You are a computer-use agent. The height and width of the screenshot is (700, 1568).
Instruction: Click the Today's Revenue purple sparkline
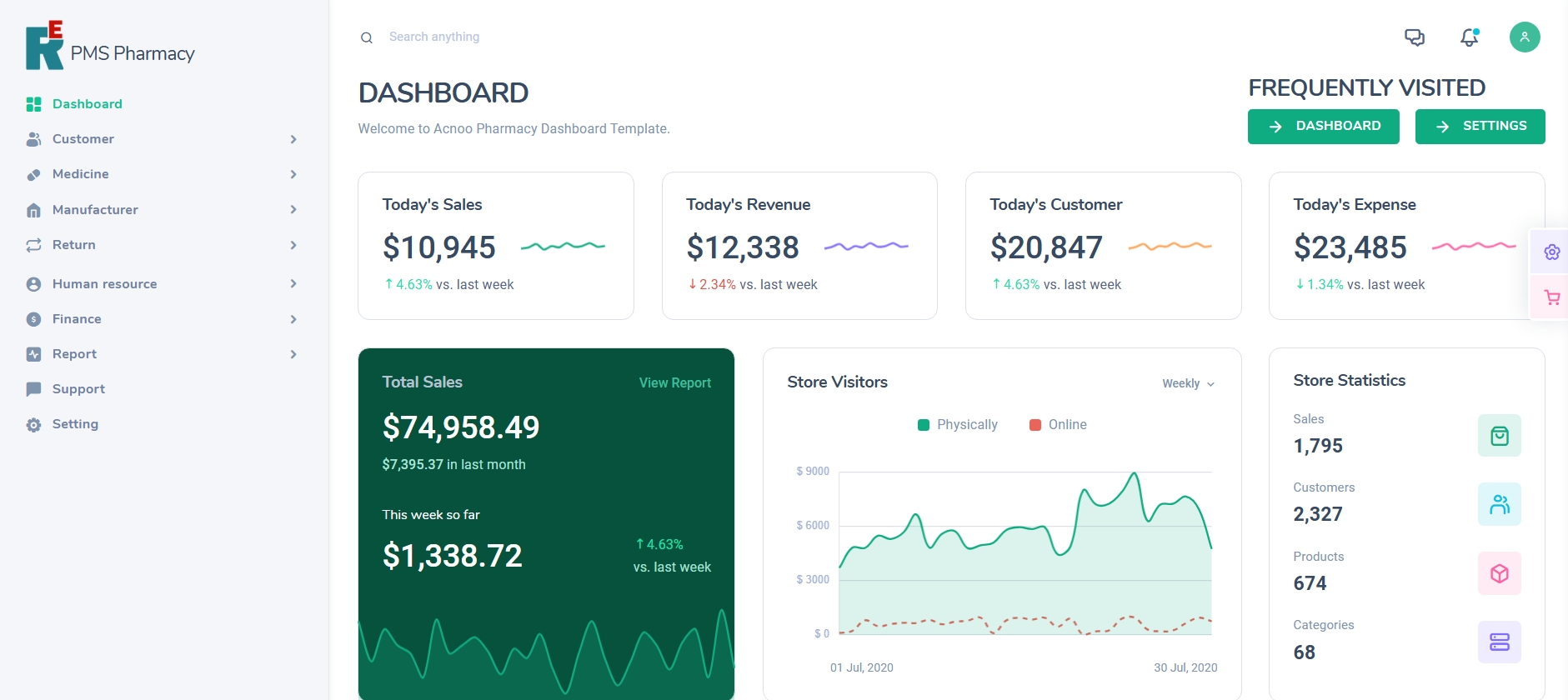tap(866, 246)
